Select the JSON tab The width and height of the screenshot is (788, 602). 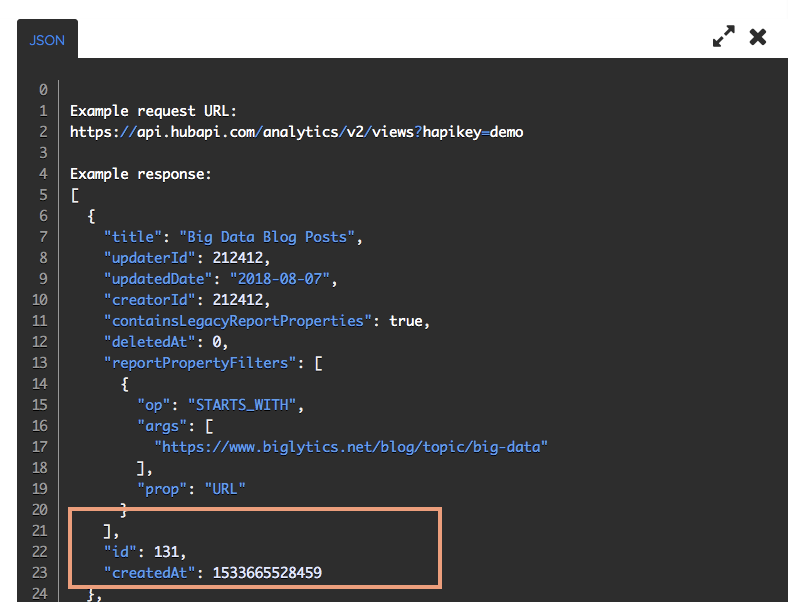(x=47, y=40)
